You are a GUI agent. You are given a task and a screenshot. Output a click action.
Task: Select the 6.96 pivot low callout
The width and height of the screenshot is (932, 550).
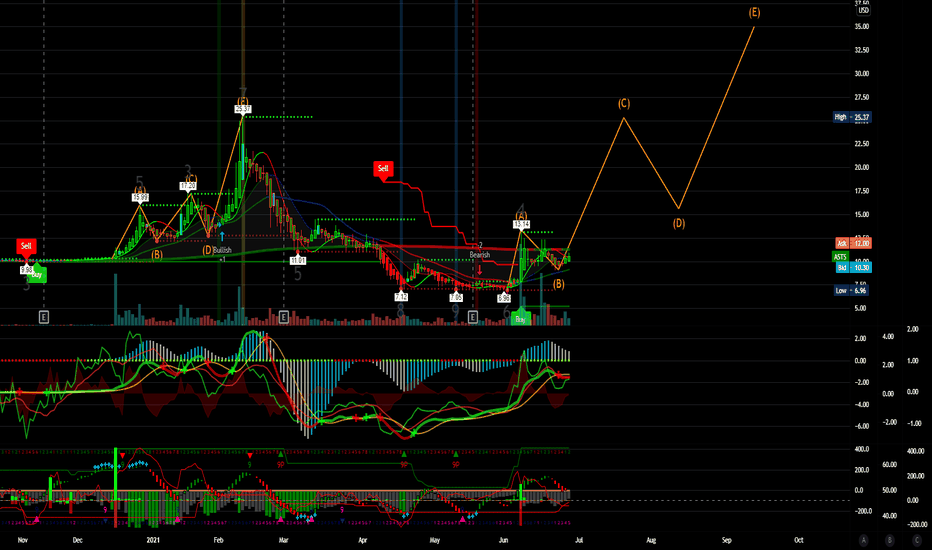tap(504, 297)
